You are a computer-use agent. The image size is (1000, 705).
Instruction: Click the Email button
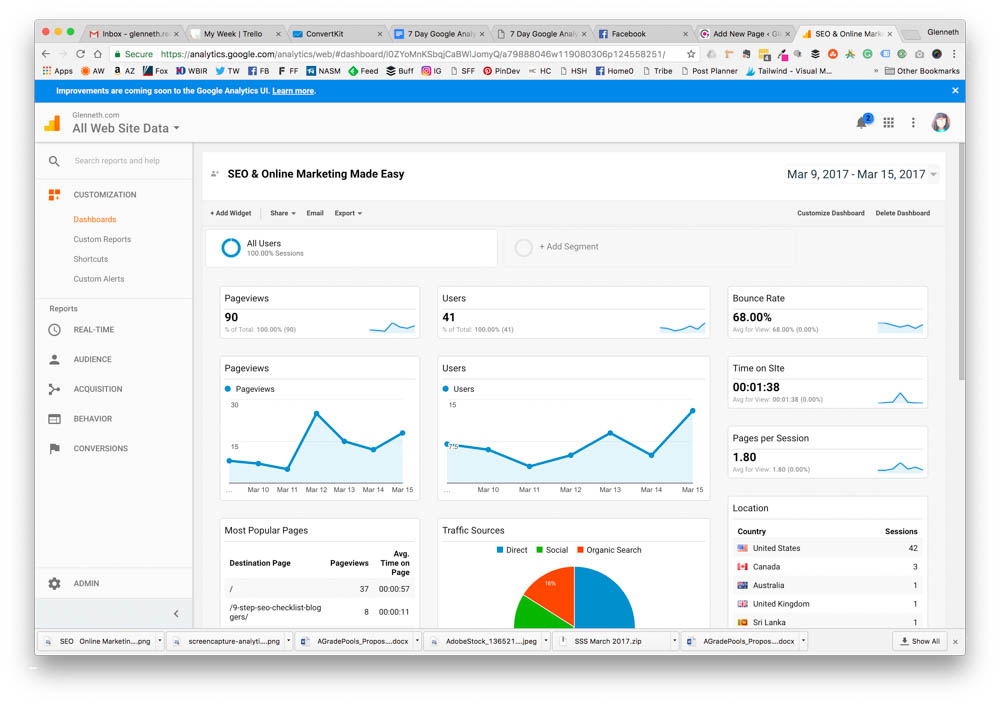tap(315, 213)
